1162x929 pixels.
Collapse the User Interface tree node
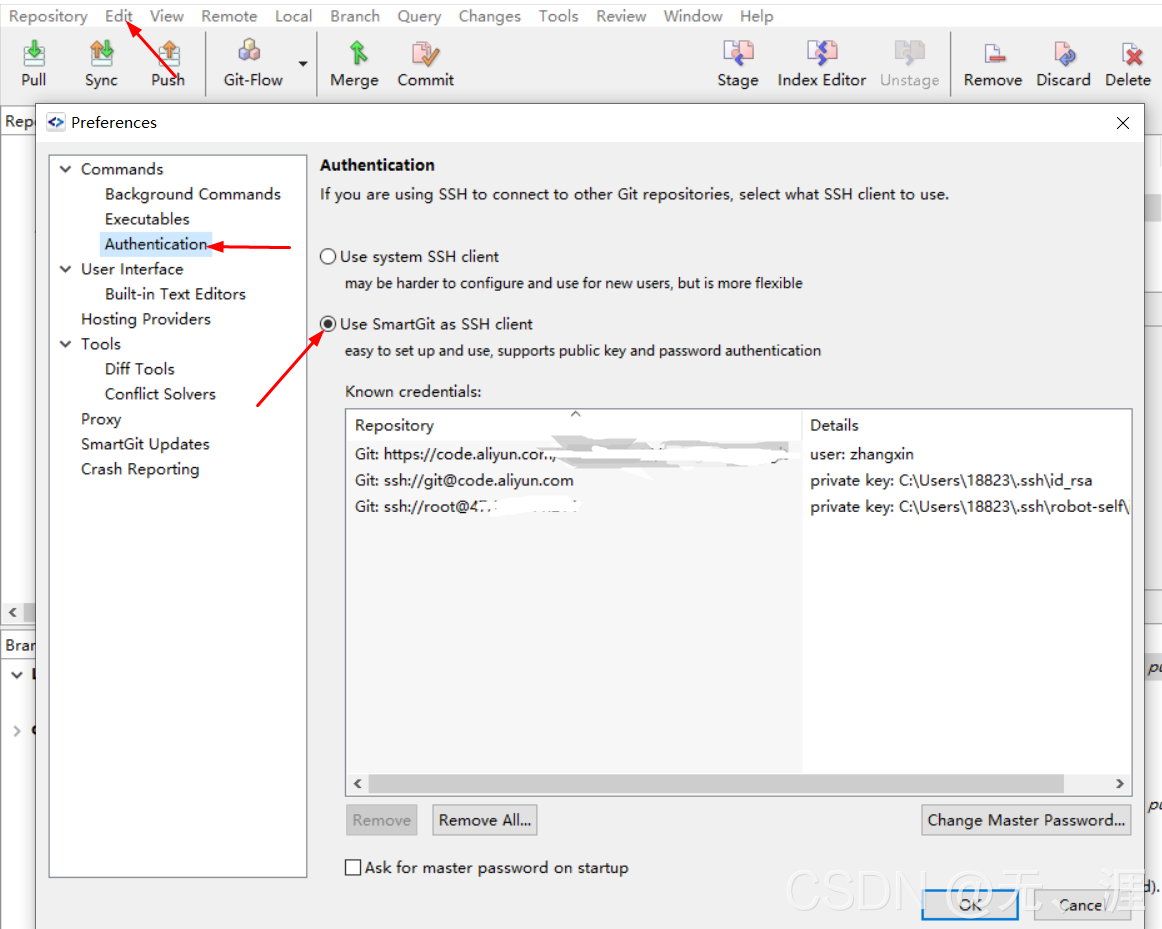(66, 269)
